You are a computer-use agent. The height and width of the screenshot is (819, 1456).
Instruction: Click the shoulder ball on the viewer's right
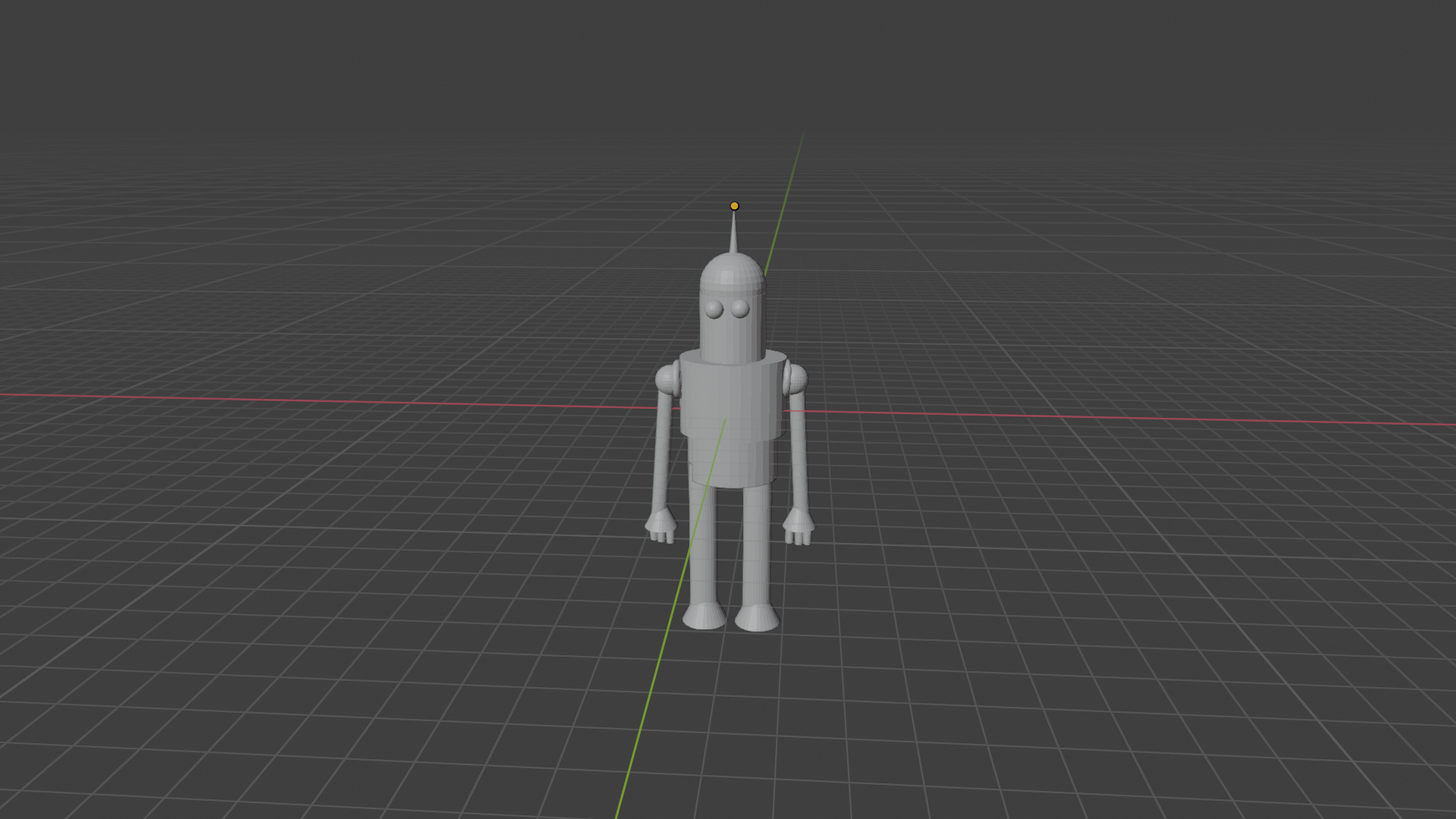tap(796, 378)
